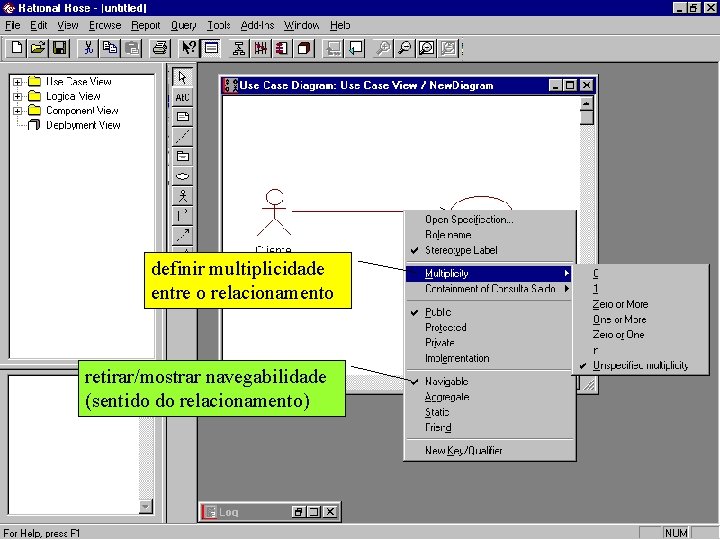Image resolution: width=720 pixels, height=540 pixels.
Task: Click diagram window scroll-up arrow
Action: point(586,104)
